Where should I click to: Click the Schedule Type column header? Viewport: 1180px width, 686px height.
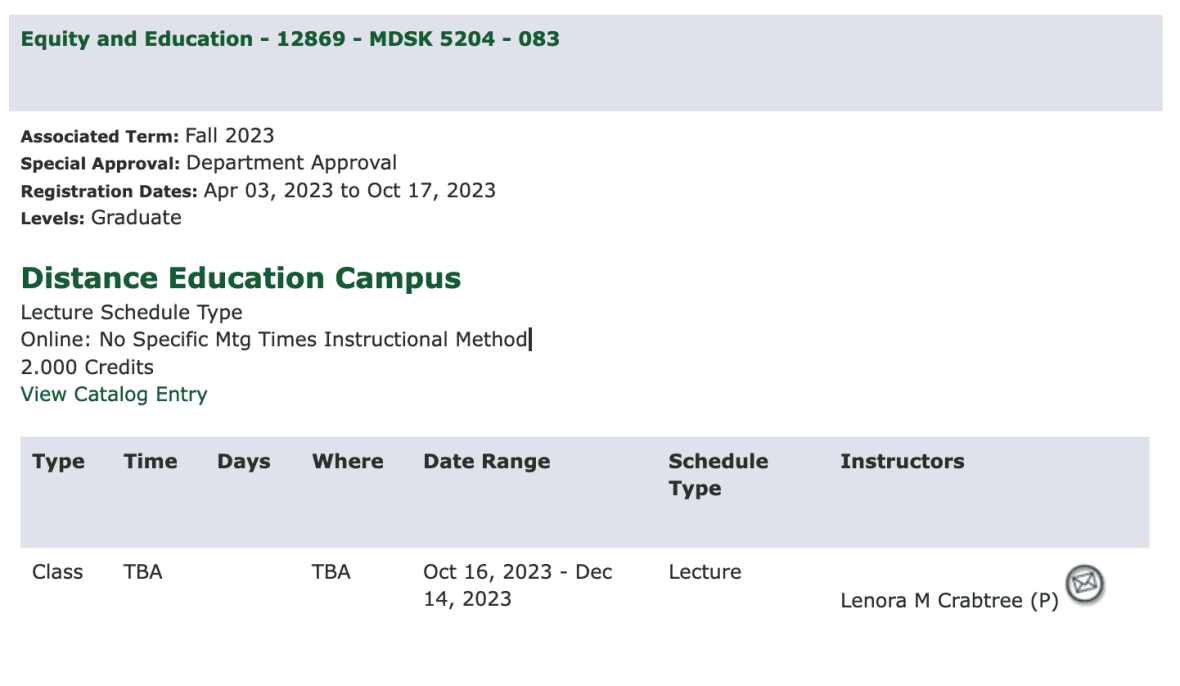click(718, 474)
